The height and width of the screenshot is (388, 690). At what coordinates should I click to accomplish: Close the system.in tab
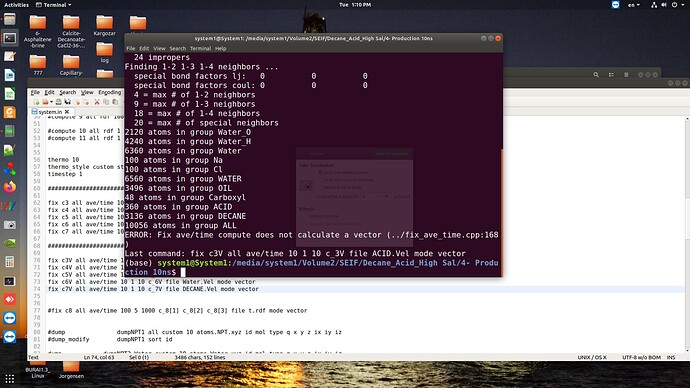(67, 112)
